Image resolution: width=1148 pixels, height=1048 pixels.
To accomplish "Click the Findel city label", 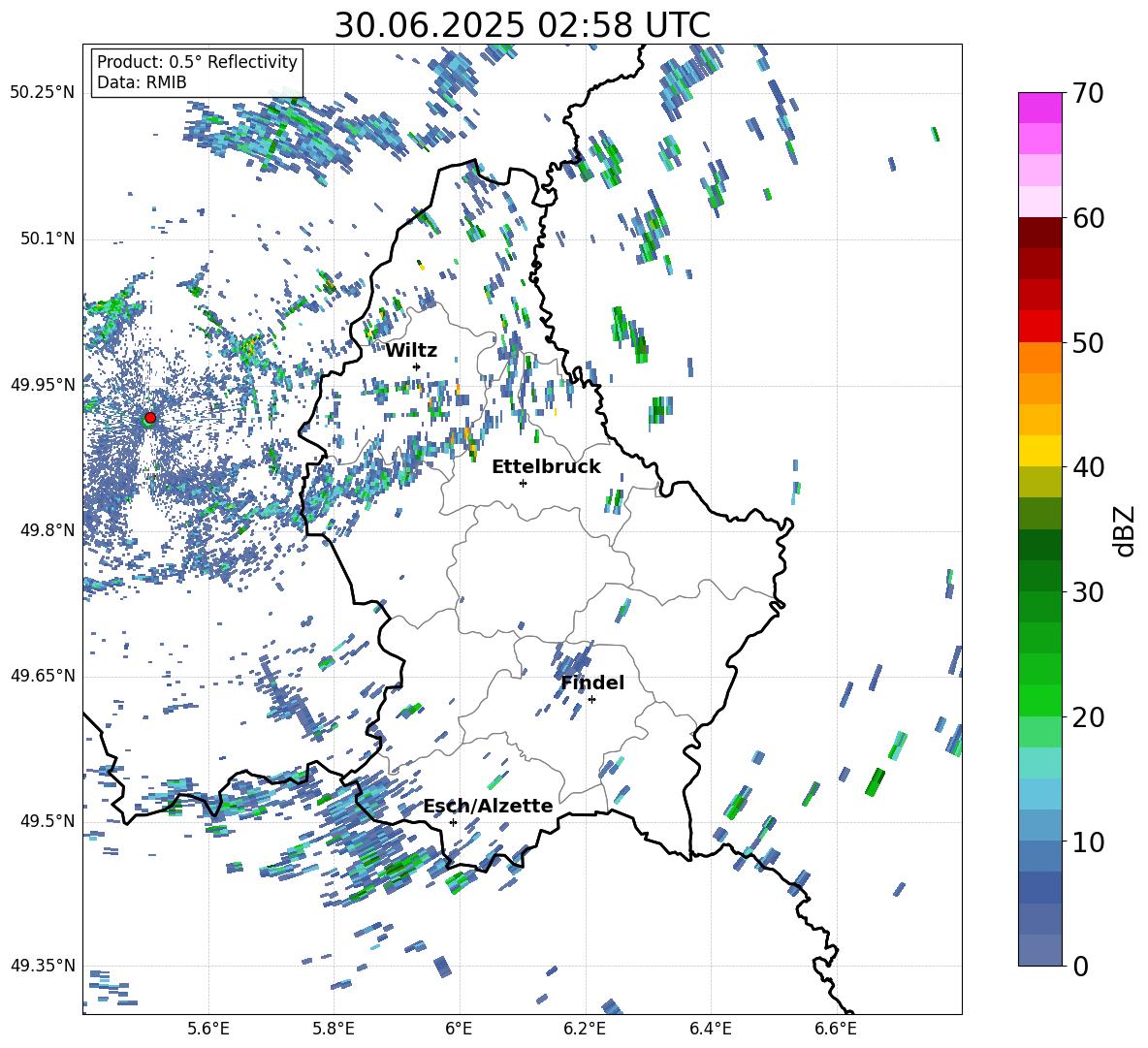I will [592, 683].
